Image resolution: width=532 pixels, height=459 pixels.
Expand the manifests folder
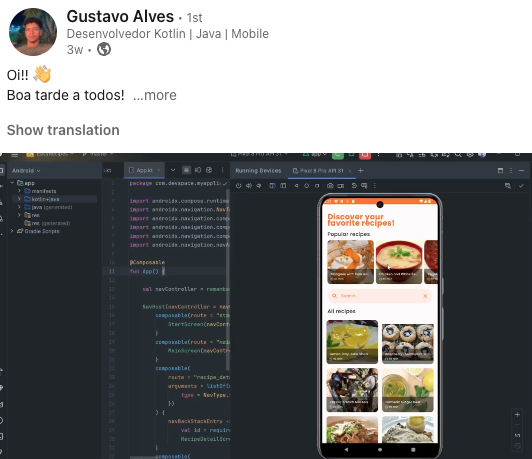[x=19, y=191]
